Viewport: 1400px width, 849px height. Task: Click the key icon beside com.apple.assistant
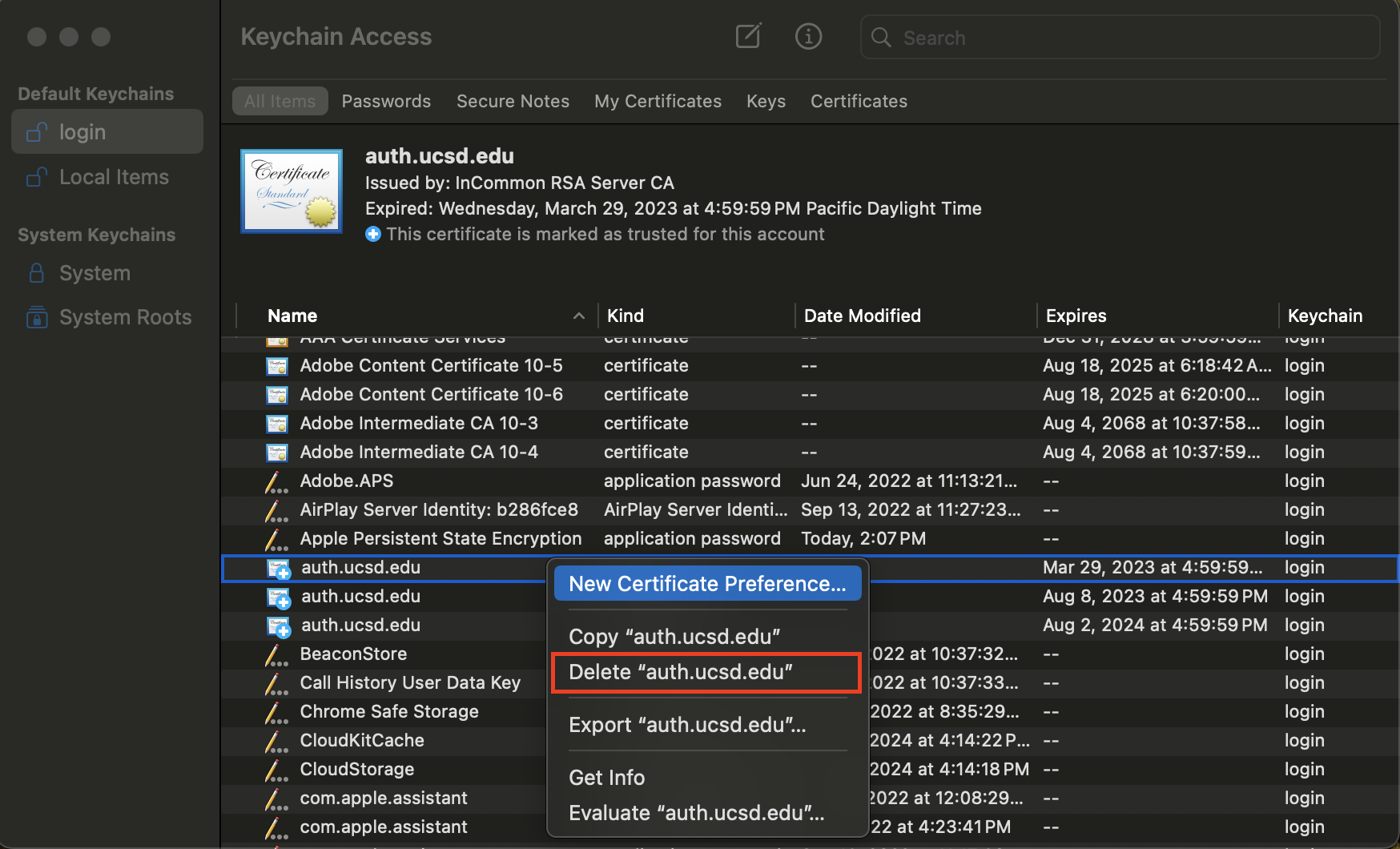tap(276, 799)
